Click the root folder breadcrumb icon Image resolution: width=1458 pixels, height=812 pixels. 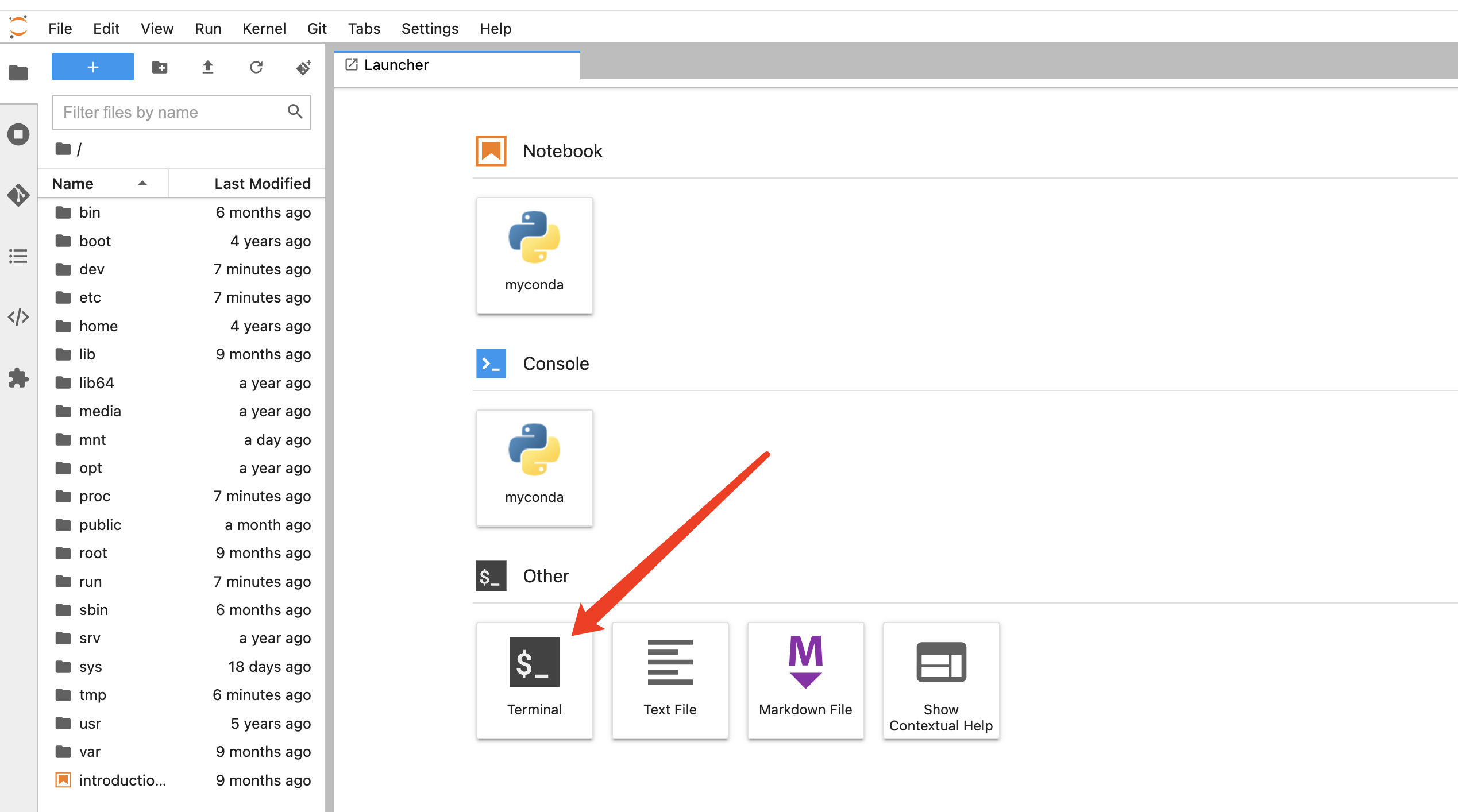coord(63,149)
